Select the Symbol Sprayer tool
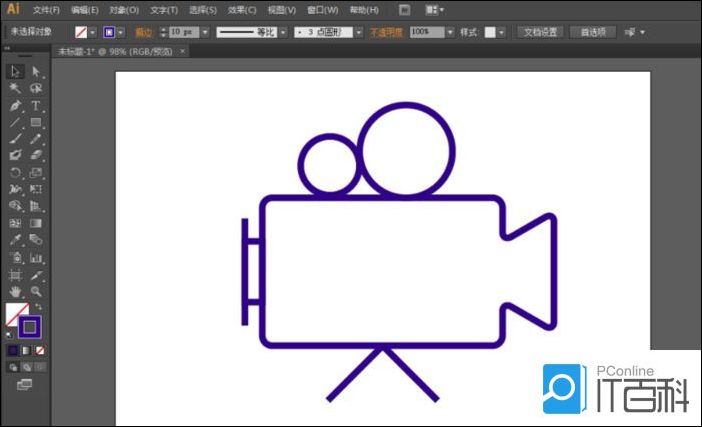 (15, 257)
